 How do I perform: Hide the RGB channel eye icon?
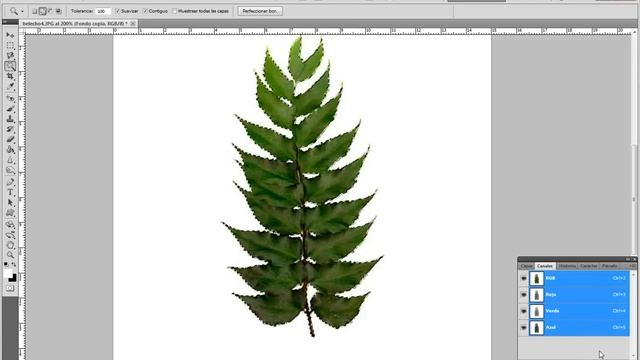click(x=524, y=278)
